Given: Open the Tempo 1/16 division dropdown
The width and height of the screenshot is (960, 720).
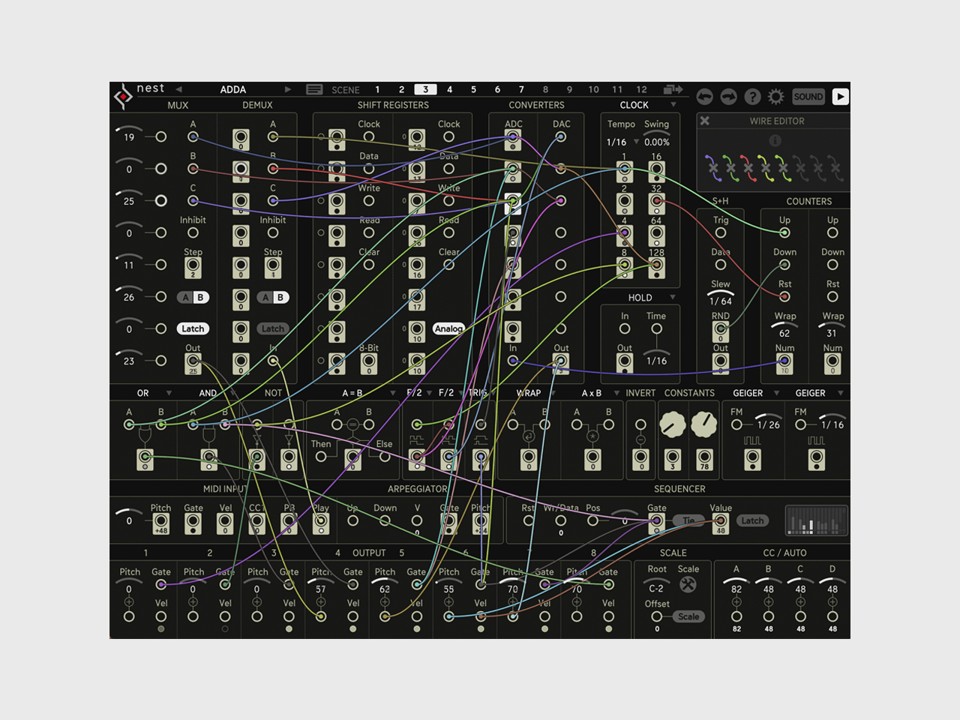Looking at the screenshot, I should tap(636, 142).
